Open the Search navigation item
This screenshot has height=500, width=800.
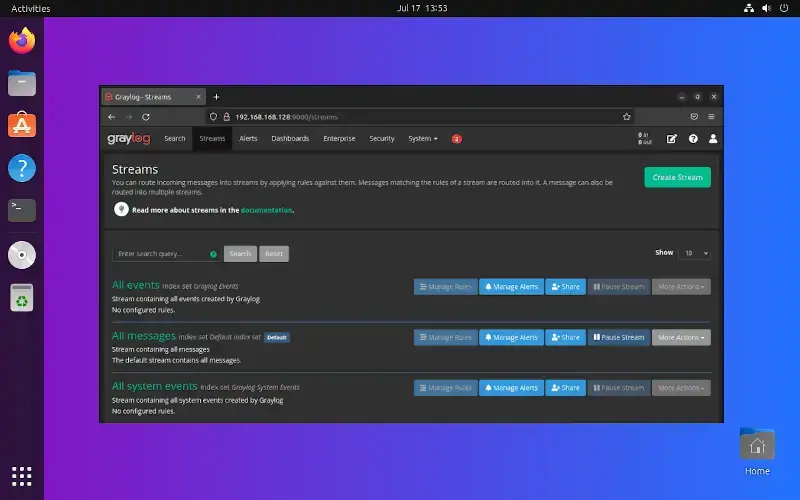click(x=174, y=139)
